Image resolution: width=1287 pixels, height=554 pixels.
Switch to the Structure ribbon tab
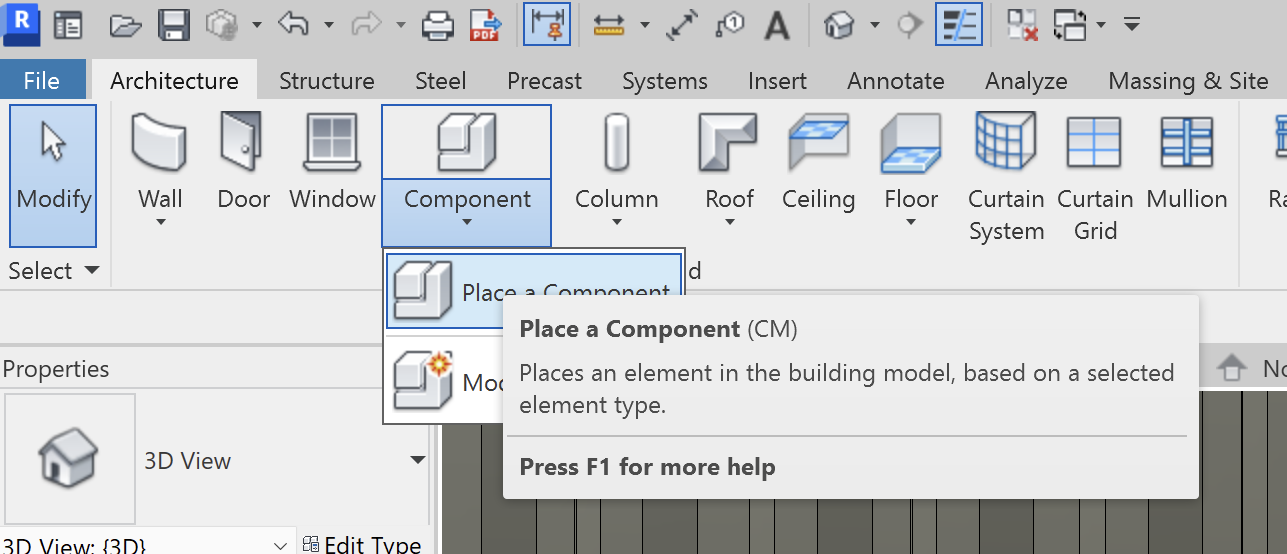coord(326,81)
